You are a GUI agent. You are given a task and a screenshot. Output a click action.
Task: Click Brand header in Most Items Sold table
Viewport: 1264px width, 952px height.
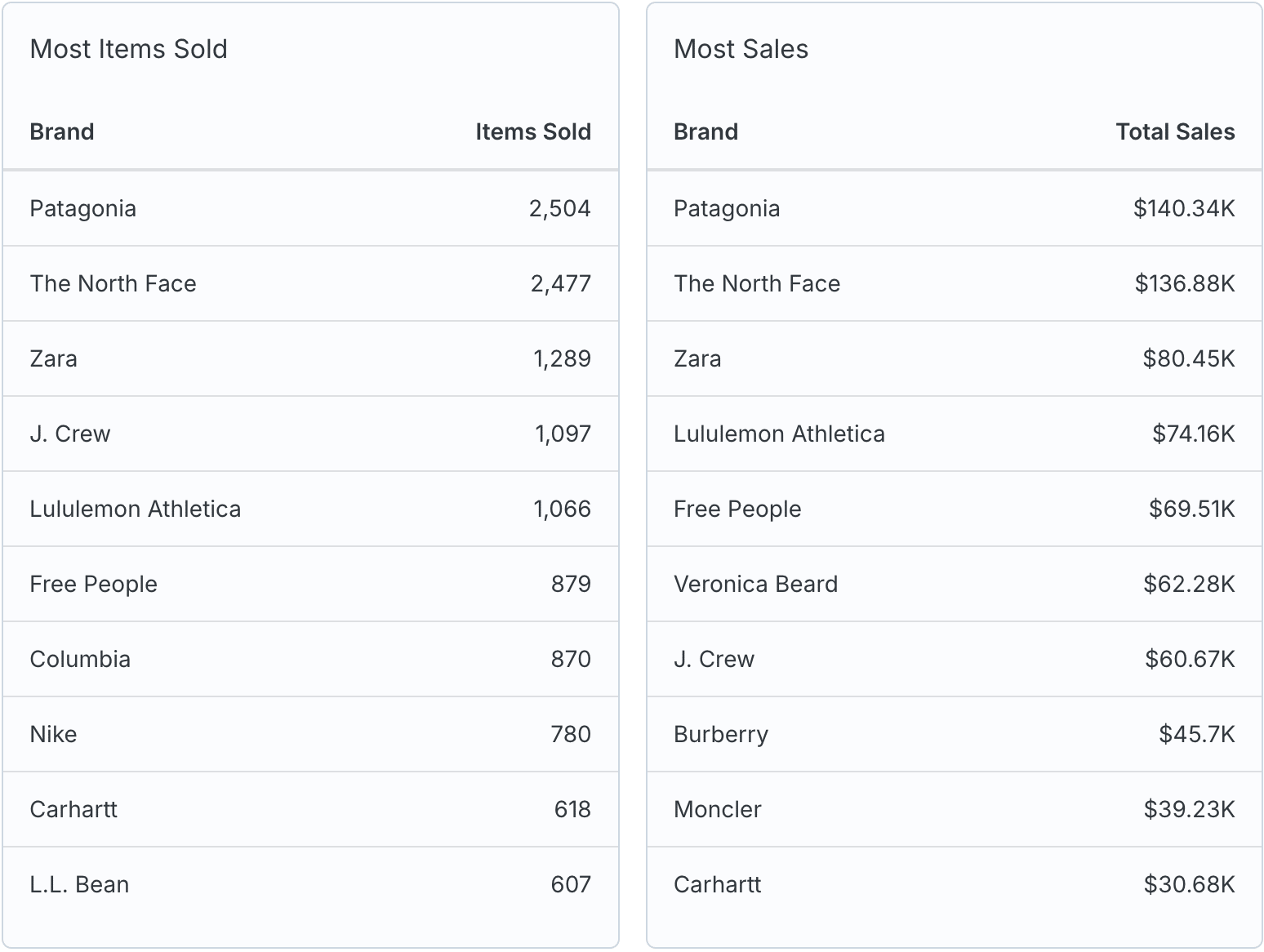[x=62, y=131]
